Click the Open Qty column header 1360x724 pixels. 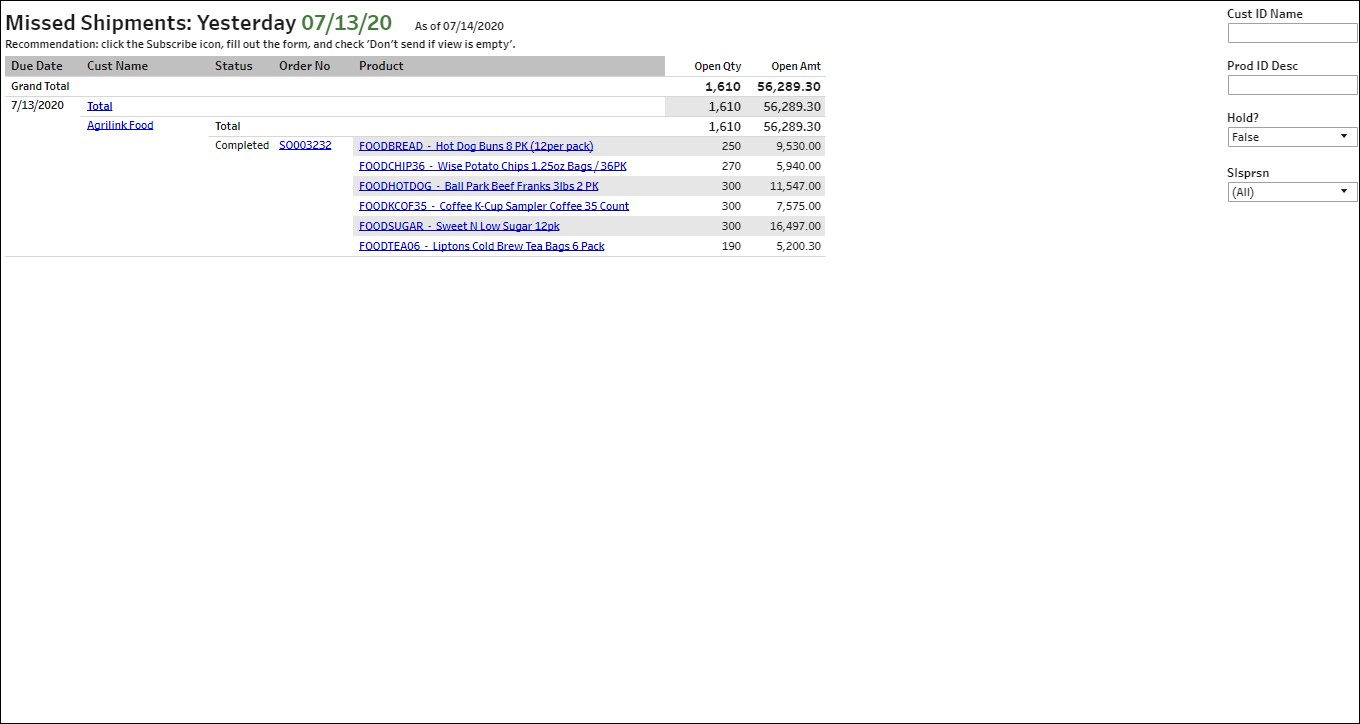(x=717, y=67)
